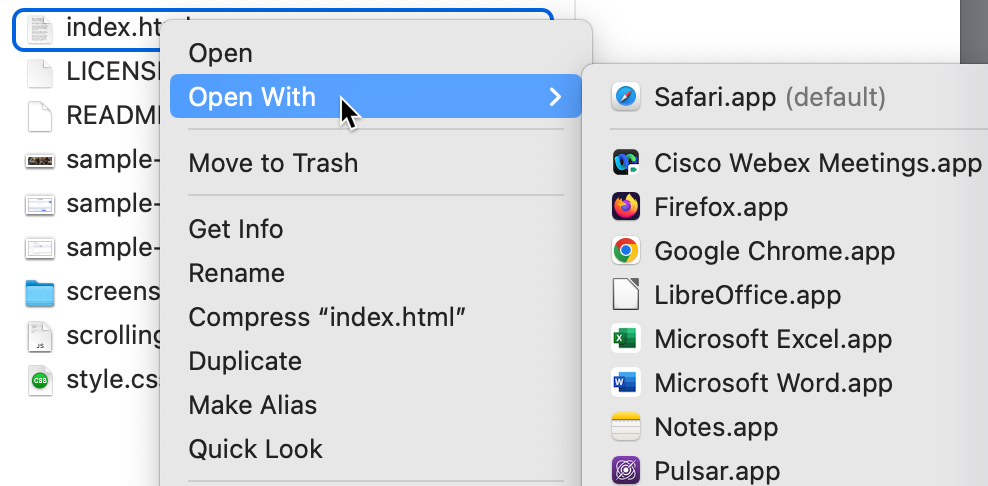Image resolution: width=988 pixels, height=486 pixels.
Task: Select Move to Trash
Action: pos(273,163)
